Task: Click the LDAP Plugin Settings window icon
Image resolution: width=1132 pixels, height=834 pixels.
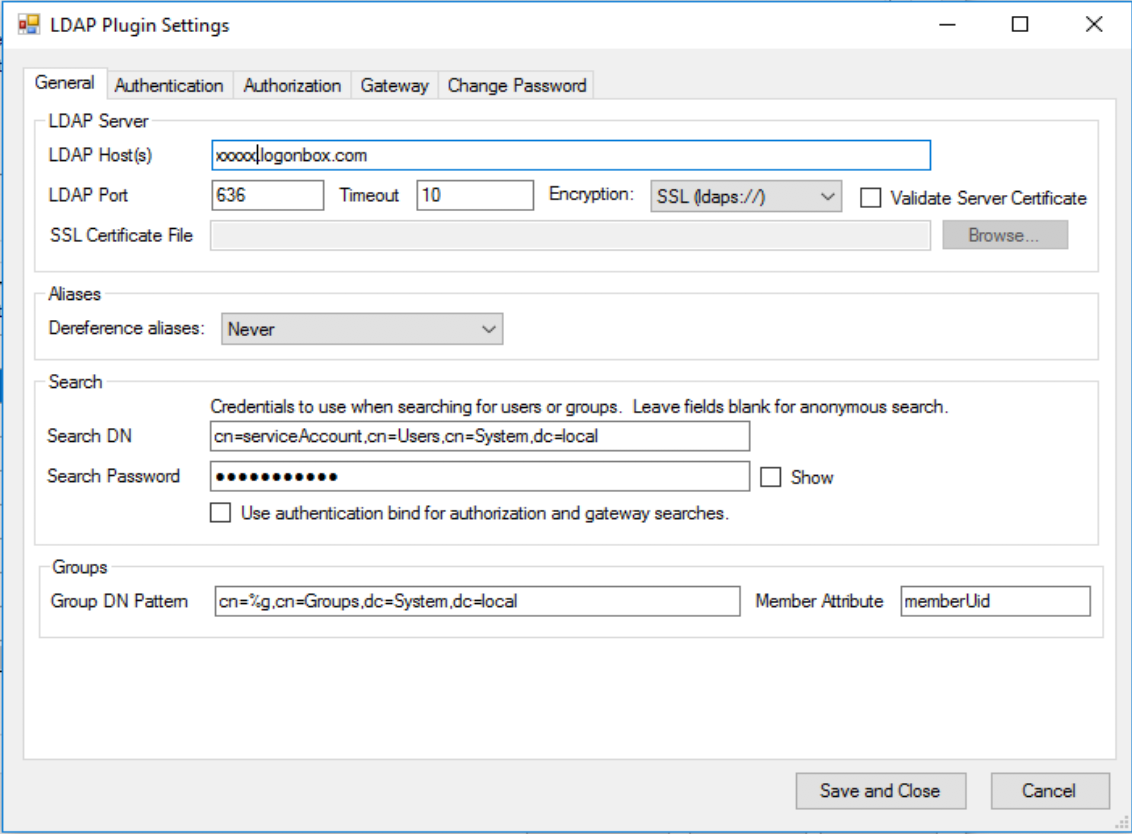Action: [28, 25]
